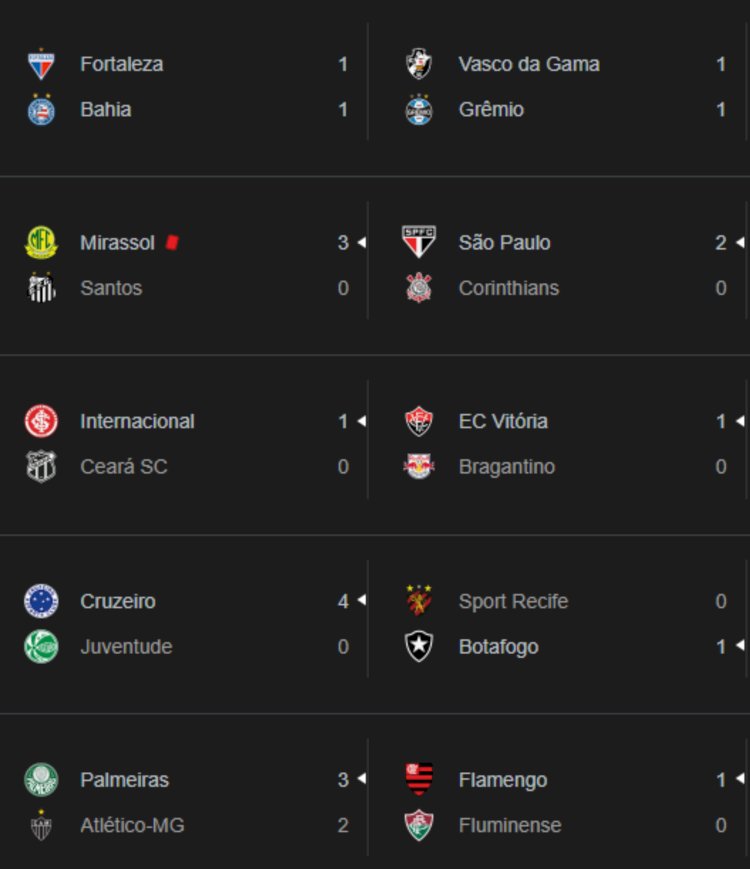Click the Mirassol red card indicator
Image resolution: width=750 pixels, height=869 pixels.
172,242
